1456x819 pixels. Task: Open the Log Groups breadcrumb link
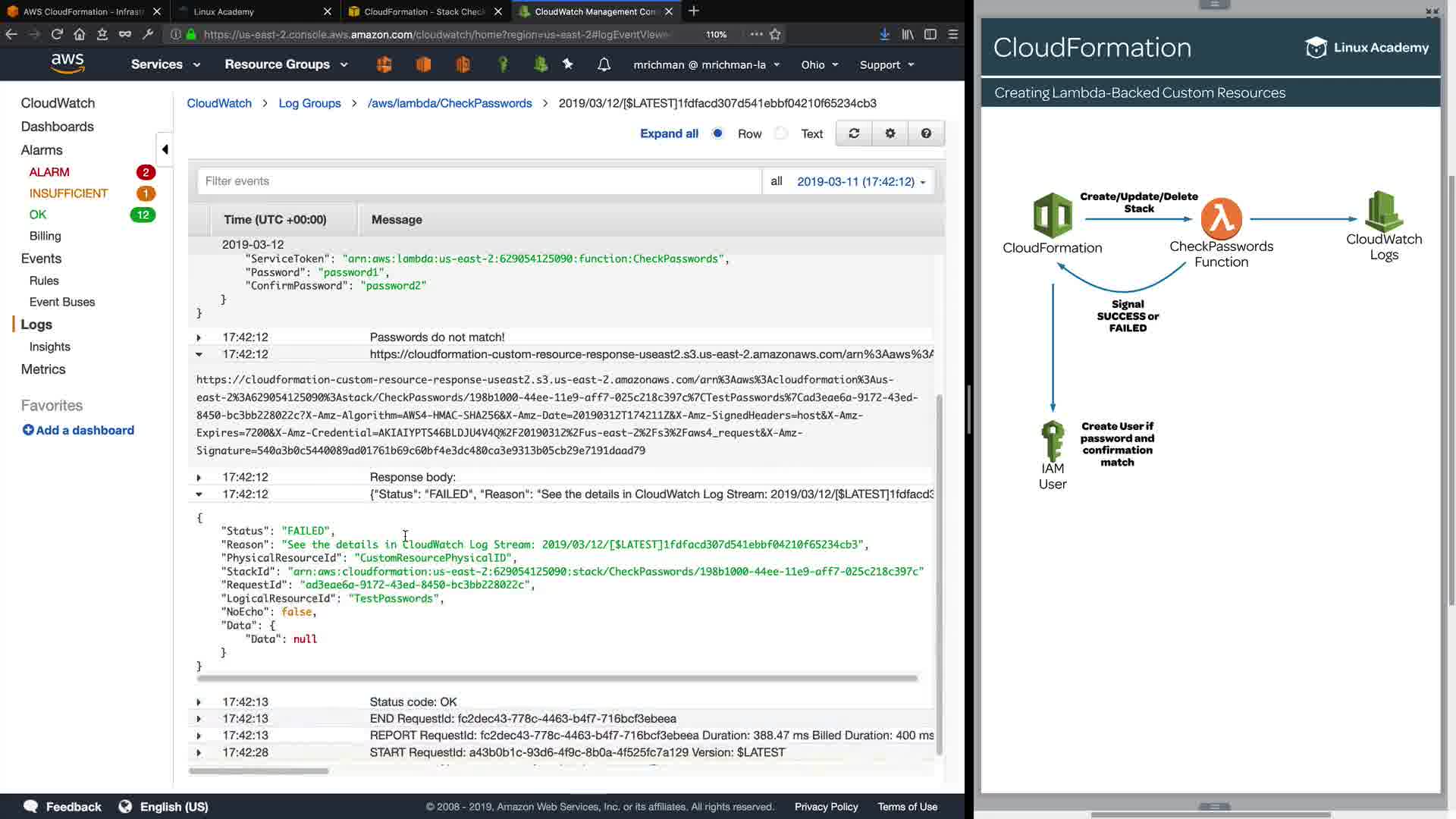pyautogui.click(x=309, y=103)
